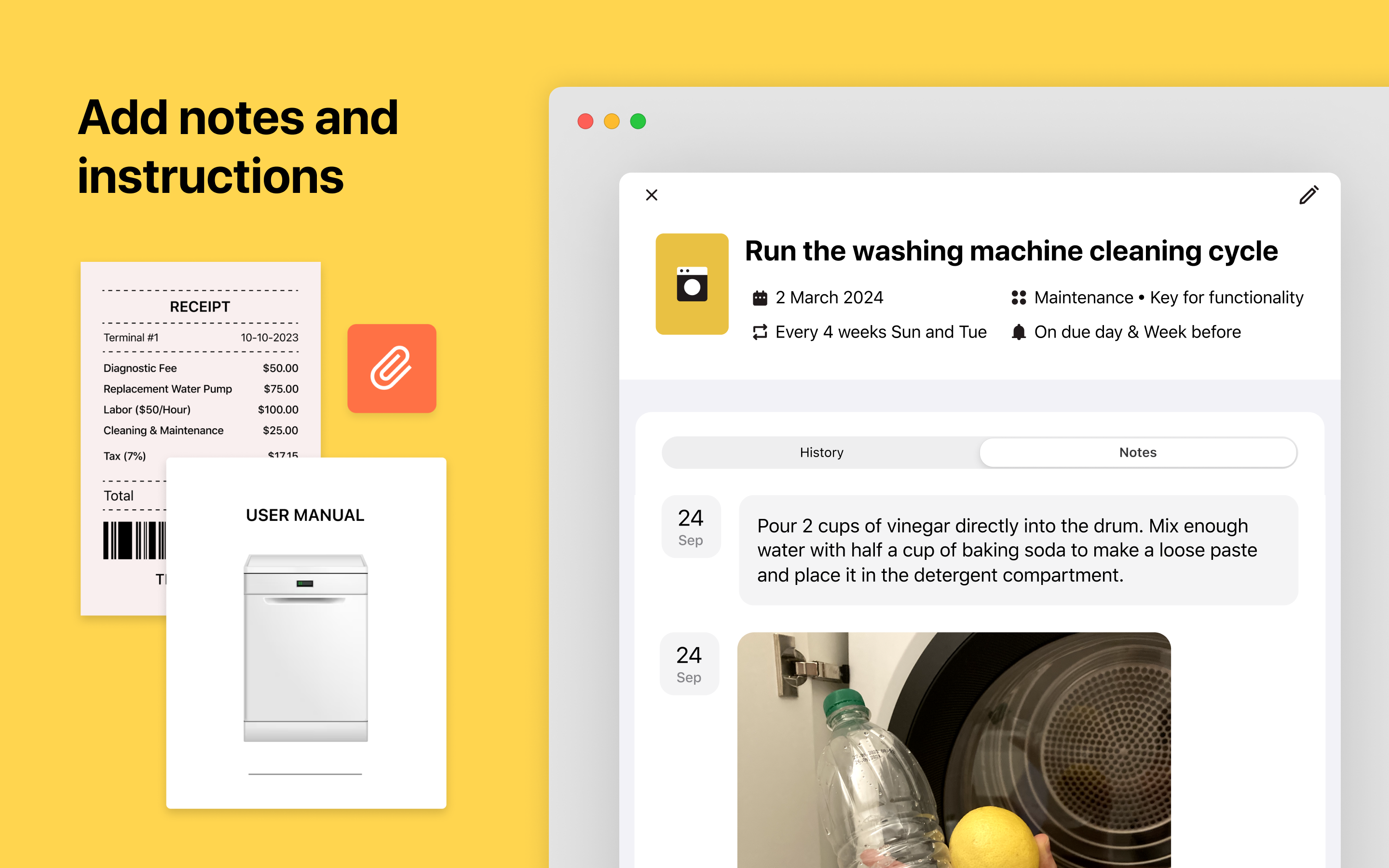Click the Diagnostic Fee line on receipt
Image resolution: width=1389 pixels, height=868 pixels.
201,368
